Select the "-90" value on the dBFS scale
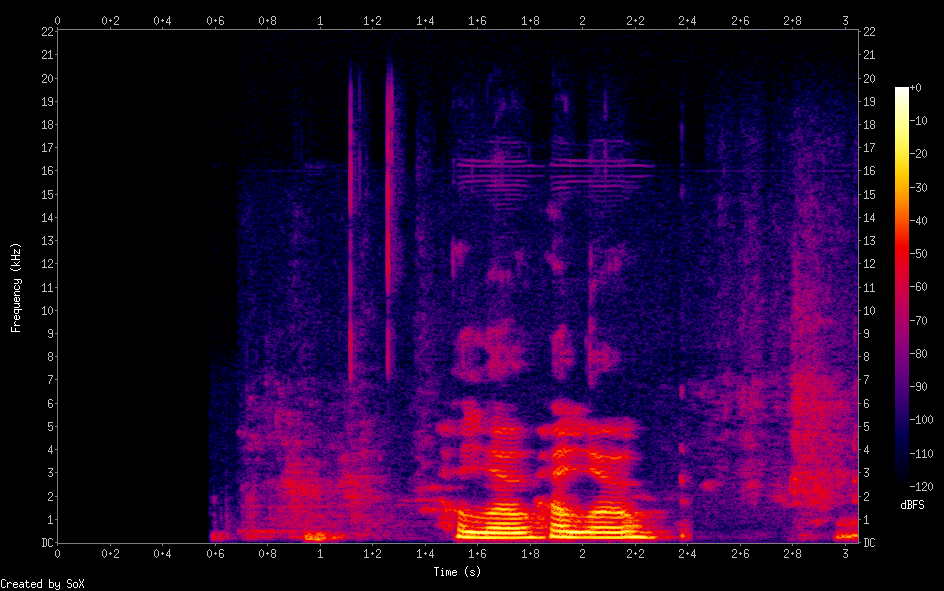This screenshot has width=944, height=591. coord(918,387)
